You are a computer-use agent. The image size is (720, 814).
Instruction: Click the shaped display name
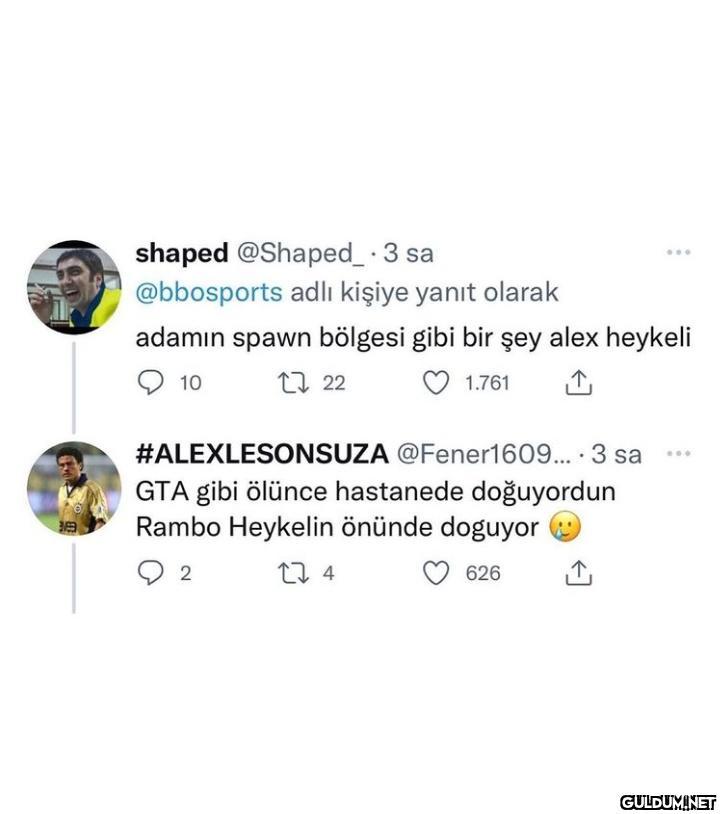coord(182,253)
